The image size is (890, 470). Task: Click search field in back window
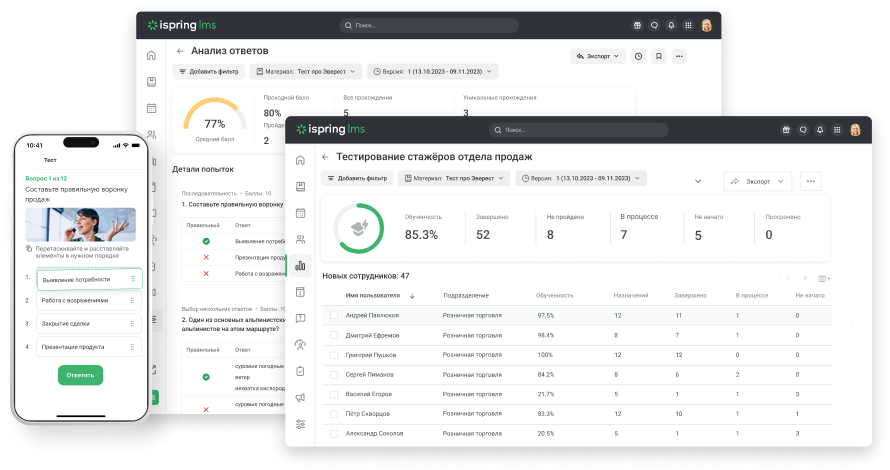429,26
